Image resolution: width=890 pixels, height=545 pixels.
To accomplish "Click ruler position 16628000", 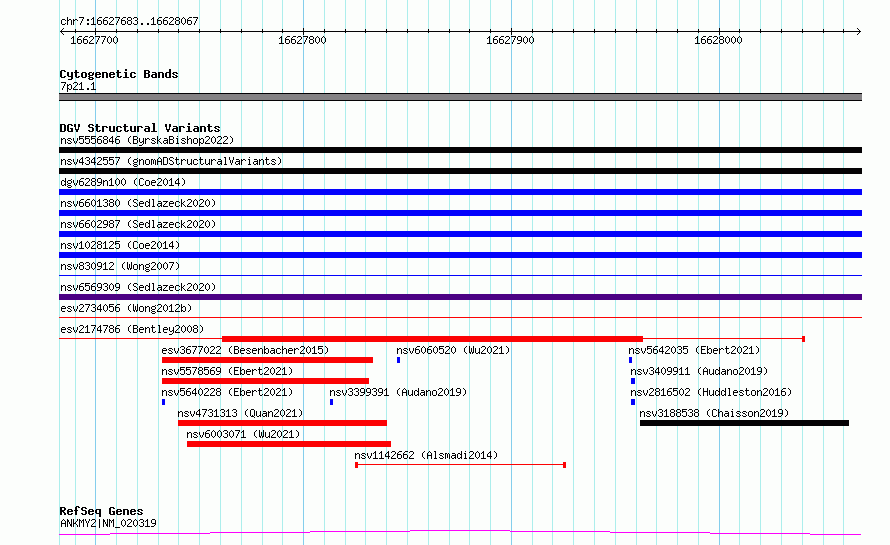I will [x=718, y=40].
